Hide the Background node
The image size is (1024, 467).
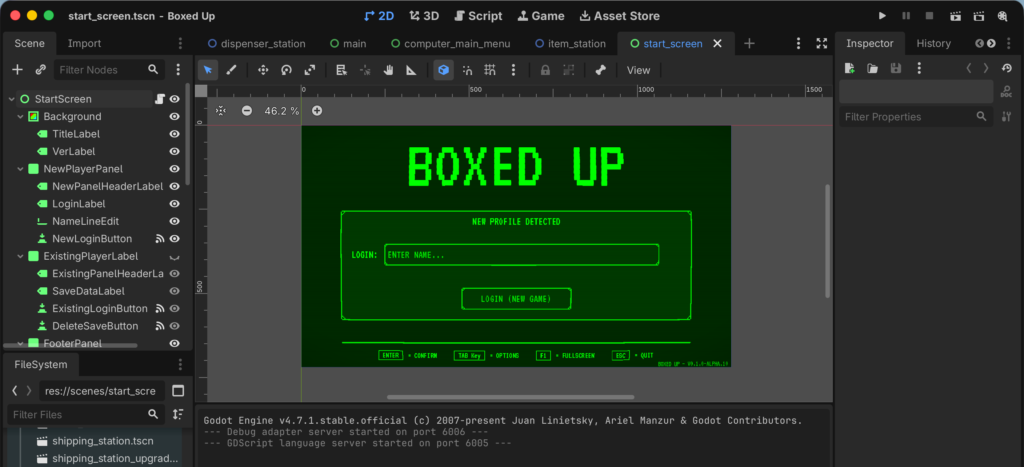[174, 116]
